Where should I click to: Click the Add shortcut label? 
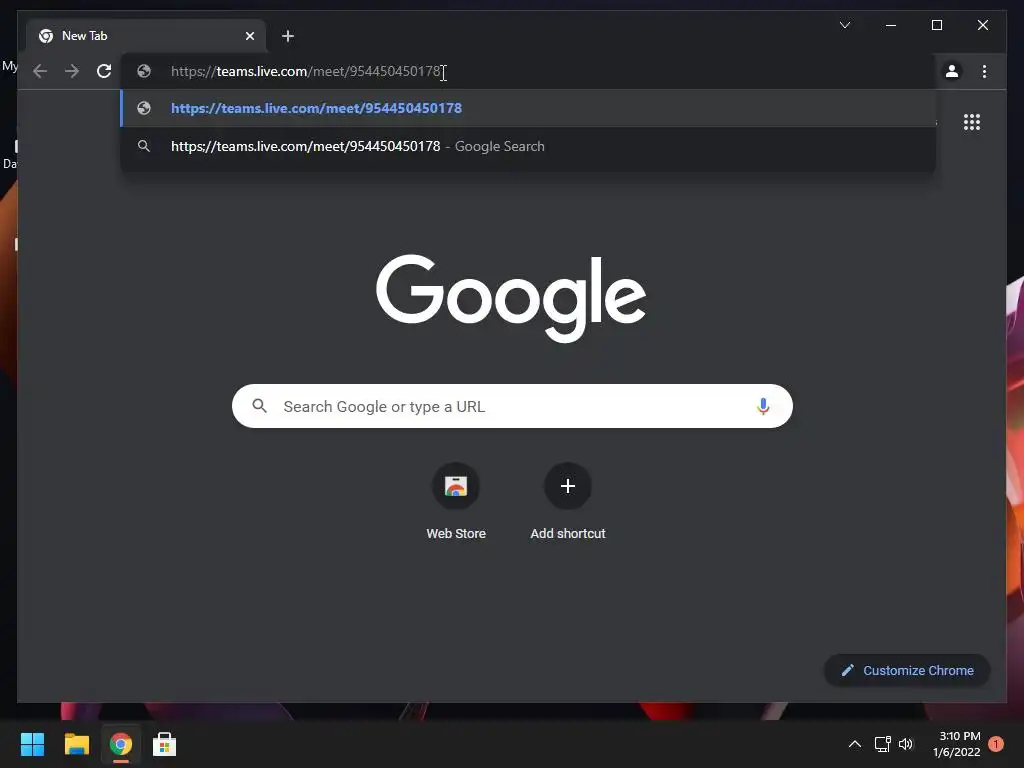pyautogui.click(x=568, y=534)
